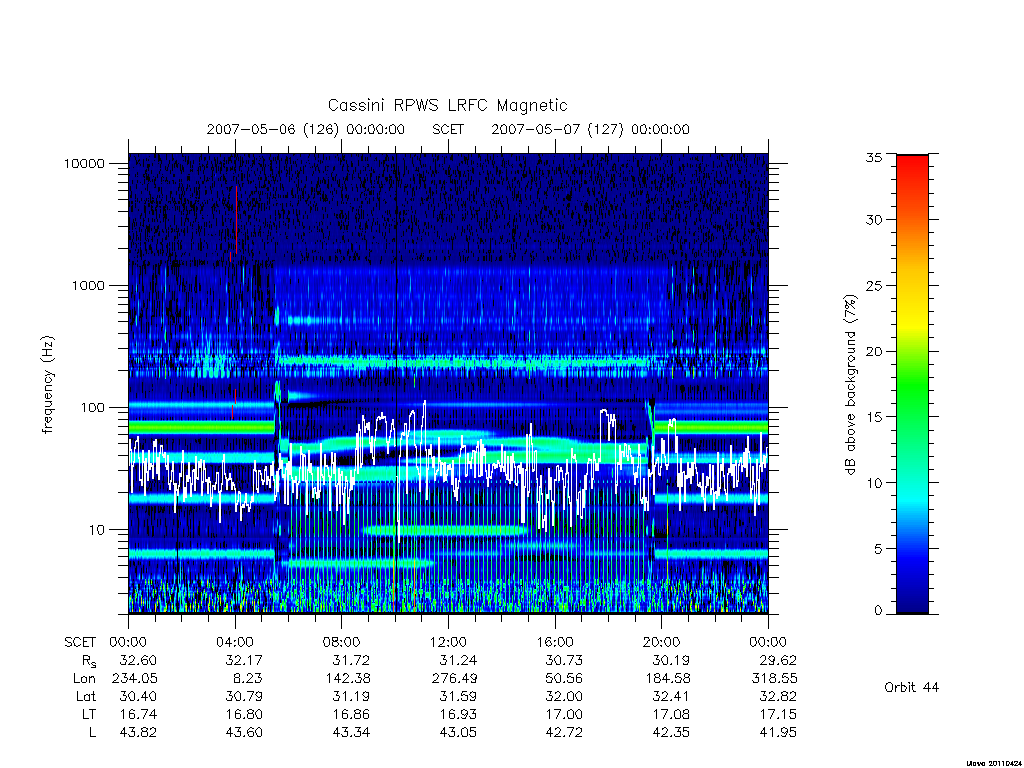Viewport: 1024px width, 768px height.
Task: Click Rs value 31.24
Action: [x=458, y=660]
